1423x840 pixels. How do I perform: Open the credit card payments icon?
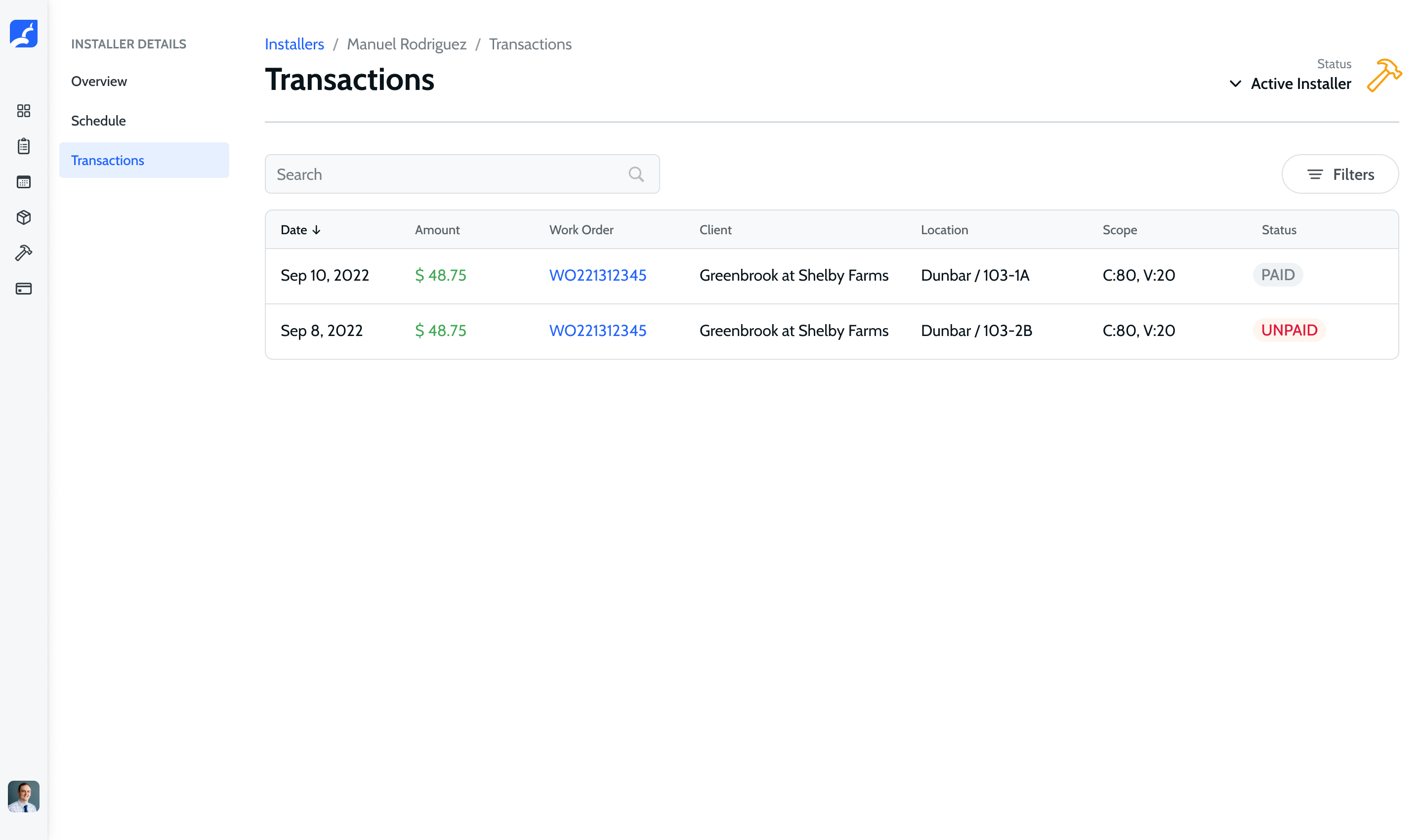pos(23,289)
